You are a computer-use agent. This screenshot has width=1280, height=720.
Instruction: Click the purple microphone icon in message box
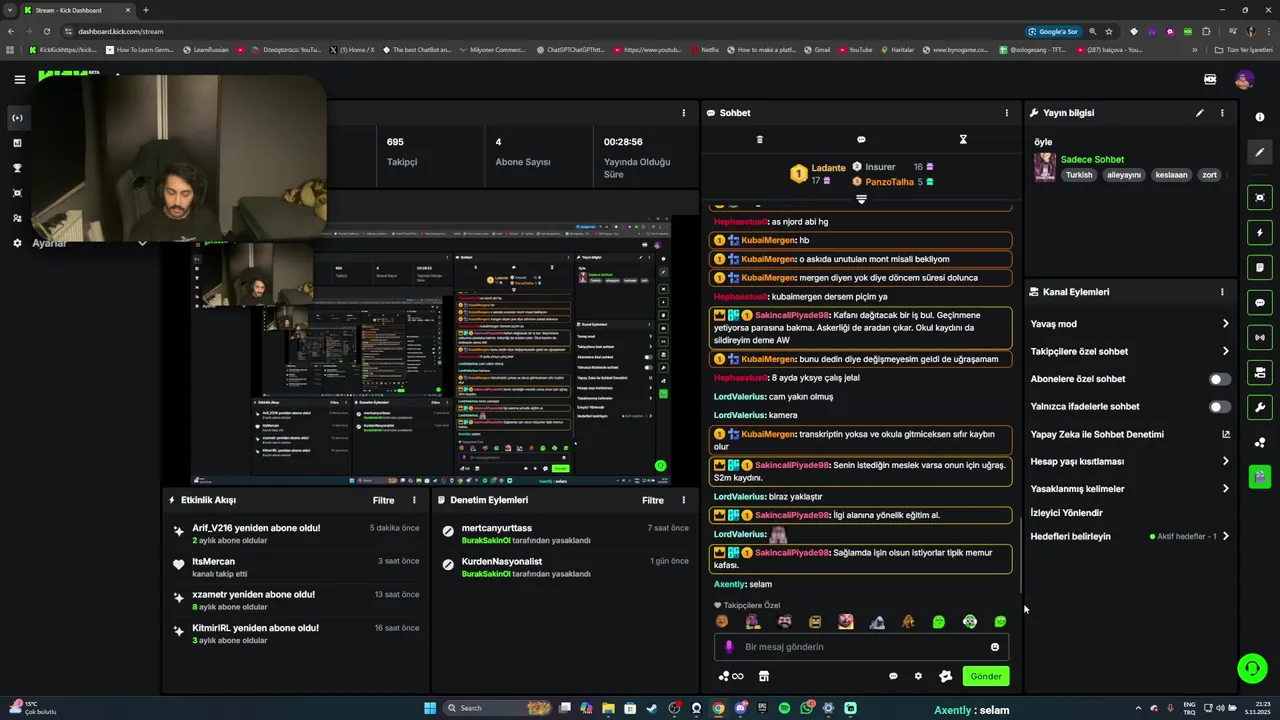[x=728, y=647]
